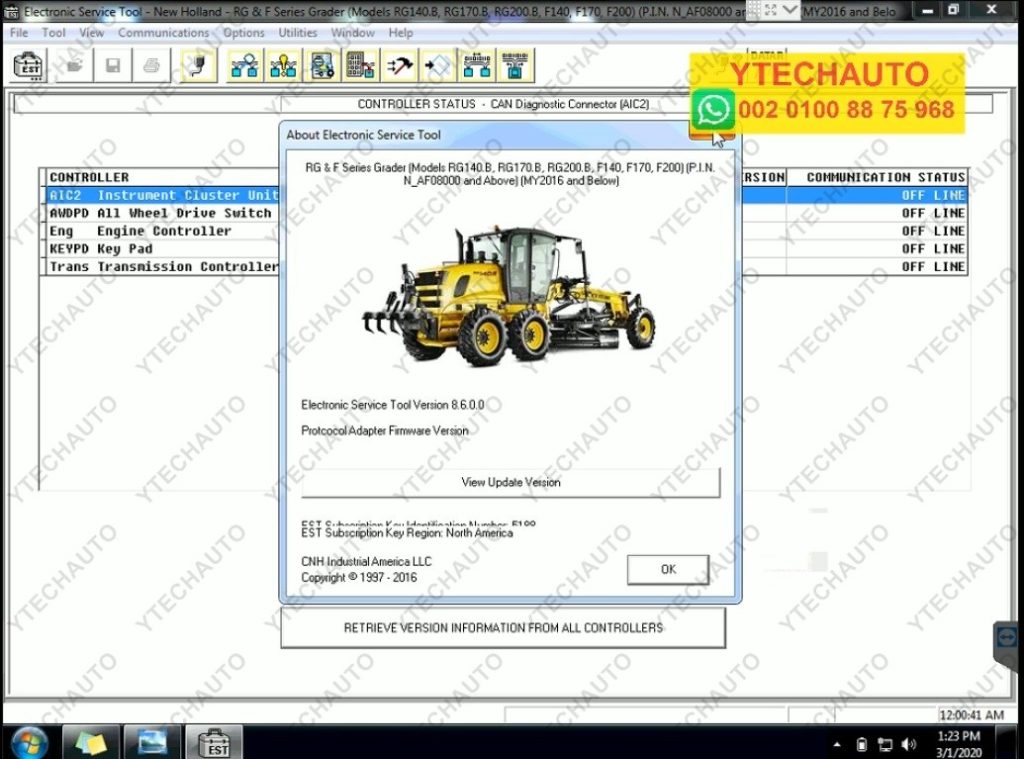Click the datalink two-controller monitor icon
This screenshot has height=759, width=1024.
[x=477, y=65]
